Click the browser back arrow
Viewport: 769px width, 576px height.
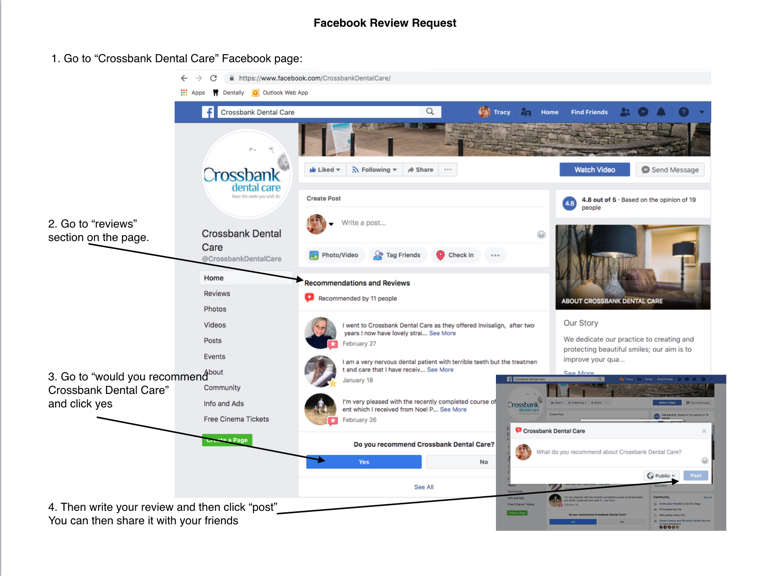(x=184, y=78)
